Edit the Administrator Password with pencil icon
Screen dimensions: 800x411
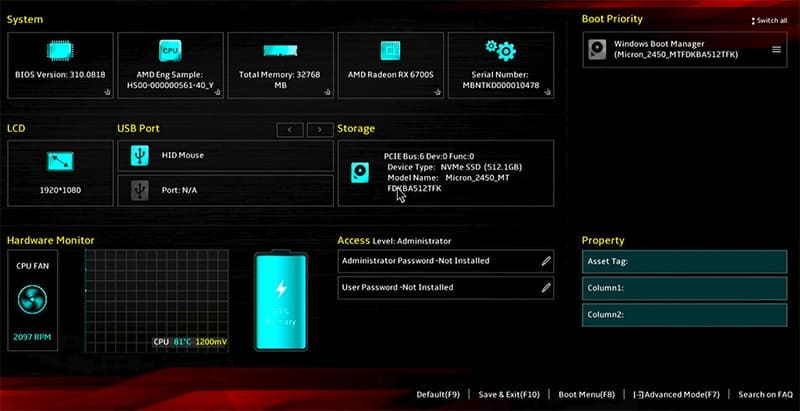(546, 261)
